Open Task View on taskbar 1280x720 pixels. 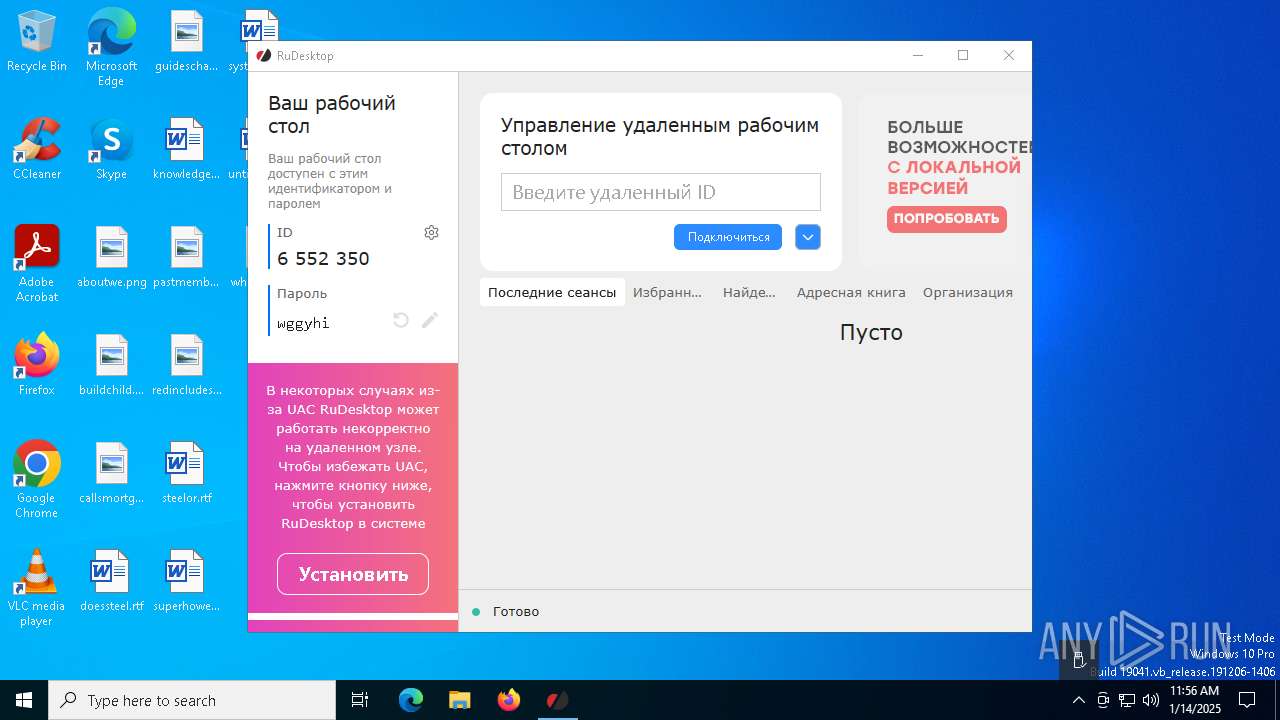360,700
